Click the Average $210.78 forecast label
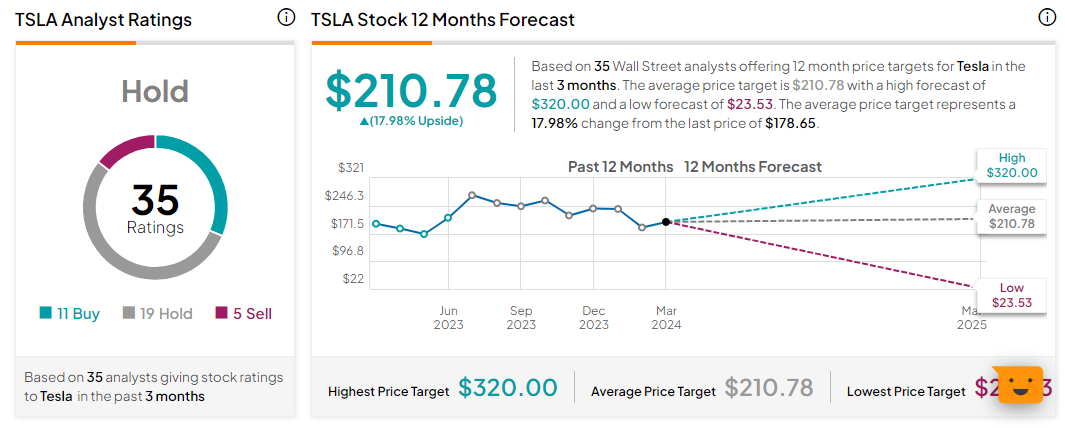Image resolution: width=1065 pixels, height=428 pixels. pyautogui.click(x=1012, y=216)
